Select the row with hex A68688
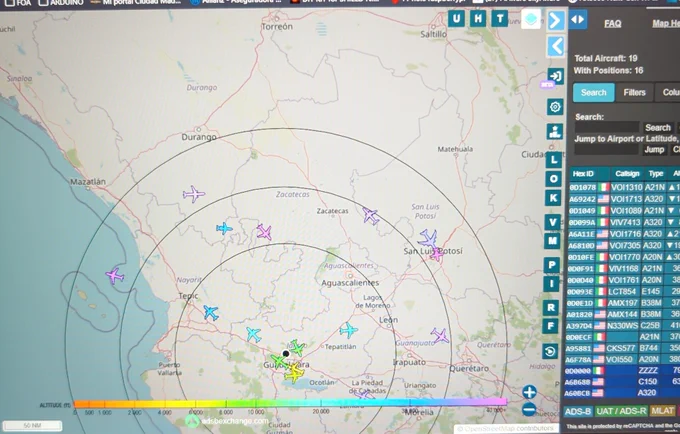 (621, 382)
